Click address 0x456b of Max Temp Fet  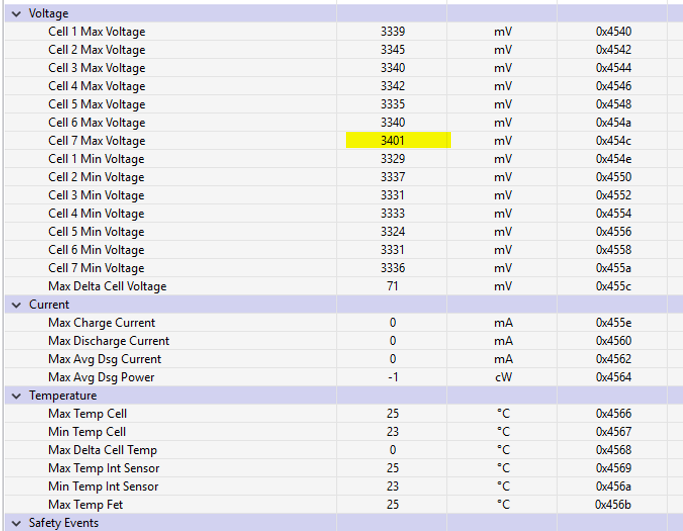pyautogui.click(x=613, y=505)
